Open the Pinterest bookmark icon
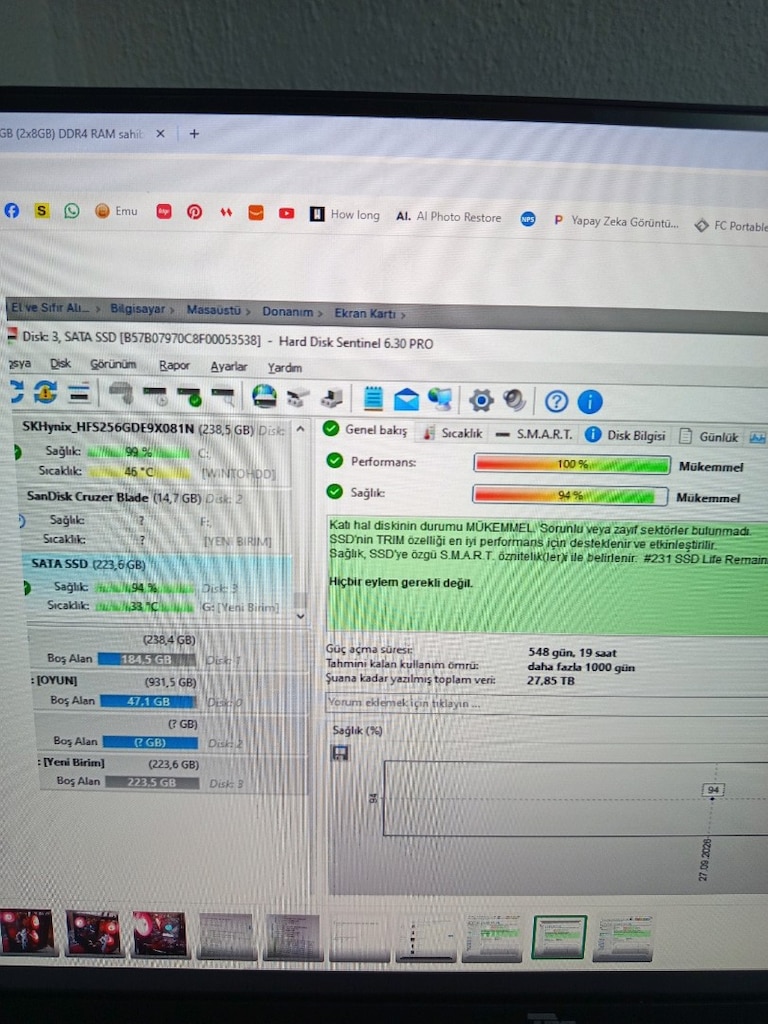Screen dimensions: 768x1024 [195, 212]
